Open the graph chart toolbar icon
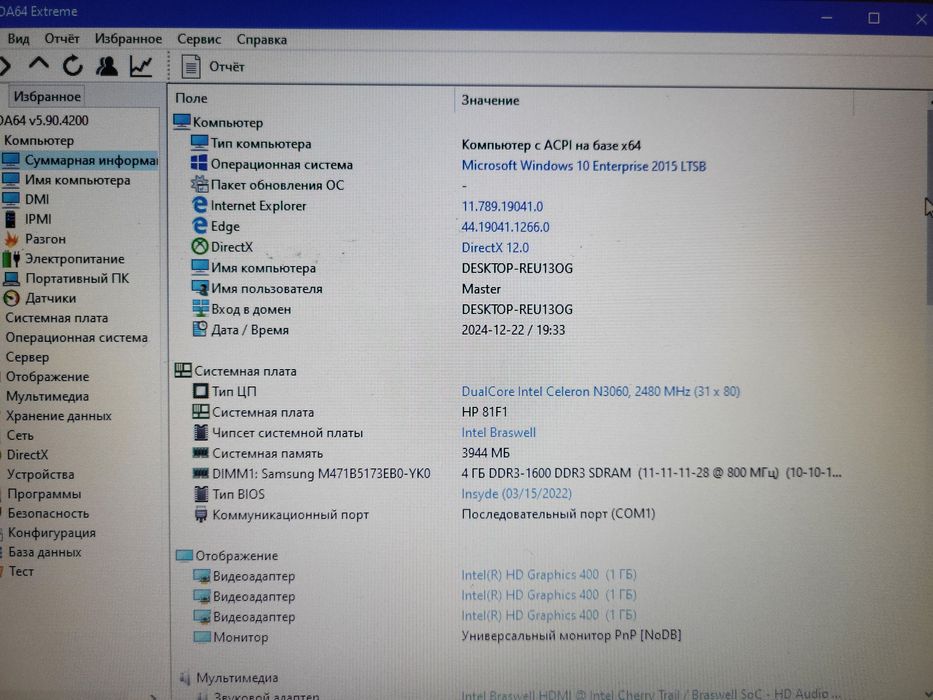933x700 pixels. click(x=141, y=66)
